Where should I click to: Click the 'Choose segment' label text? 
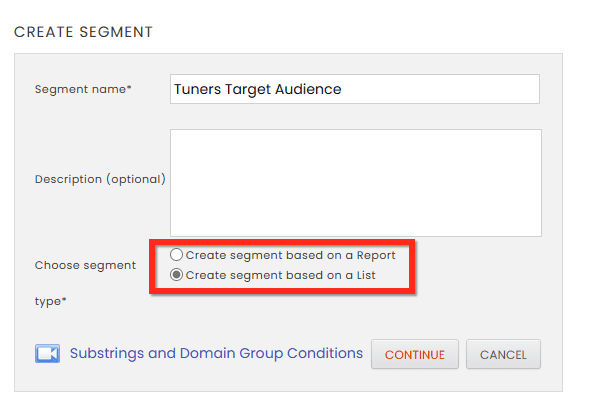point(85,265)
